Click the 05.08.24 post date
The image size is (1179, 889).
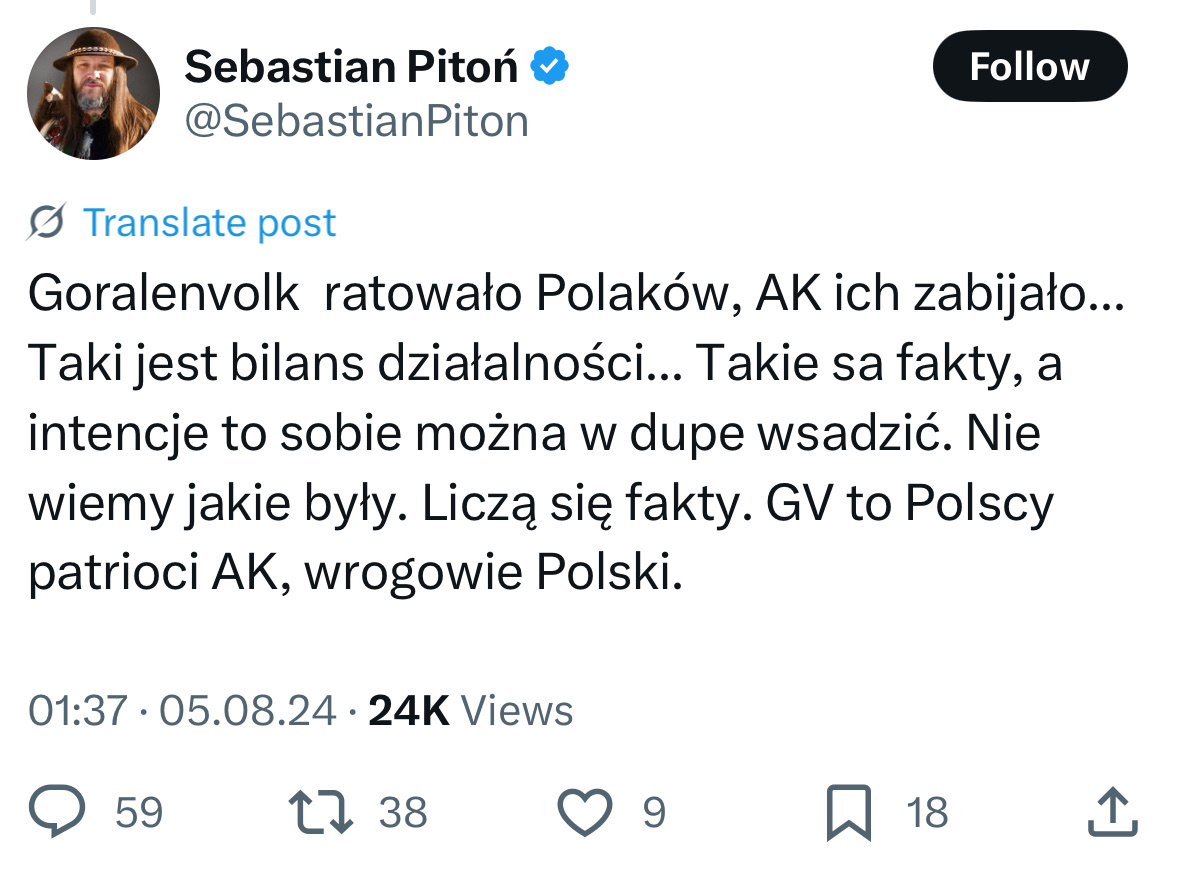tap(247, 710)
